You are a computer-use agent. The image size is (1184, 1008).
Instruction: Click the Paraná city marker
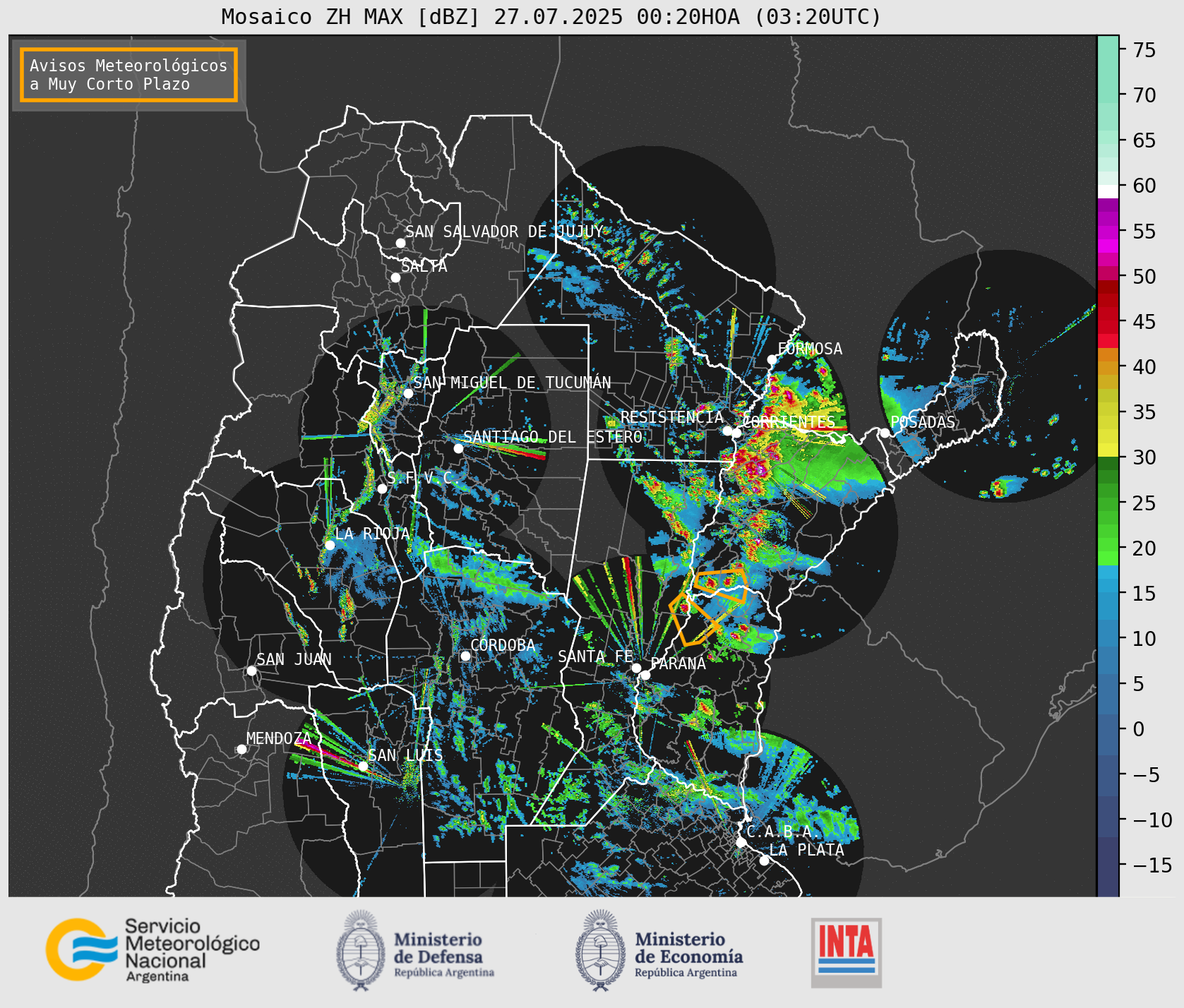pos(645,675)
